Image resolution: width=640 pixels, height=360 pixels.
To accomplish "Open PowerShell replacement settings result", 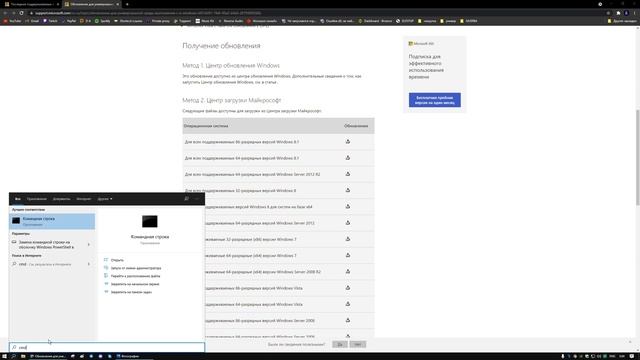I will (x=47, y=244).
